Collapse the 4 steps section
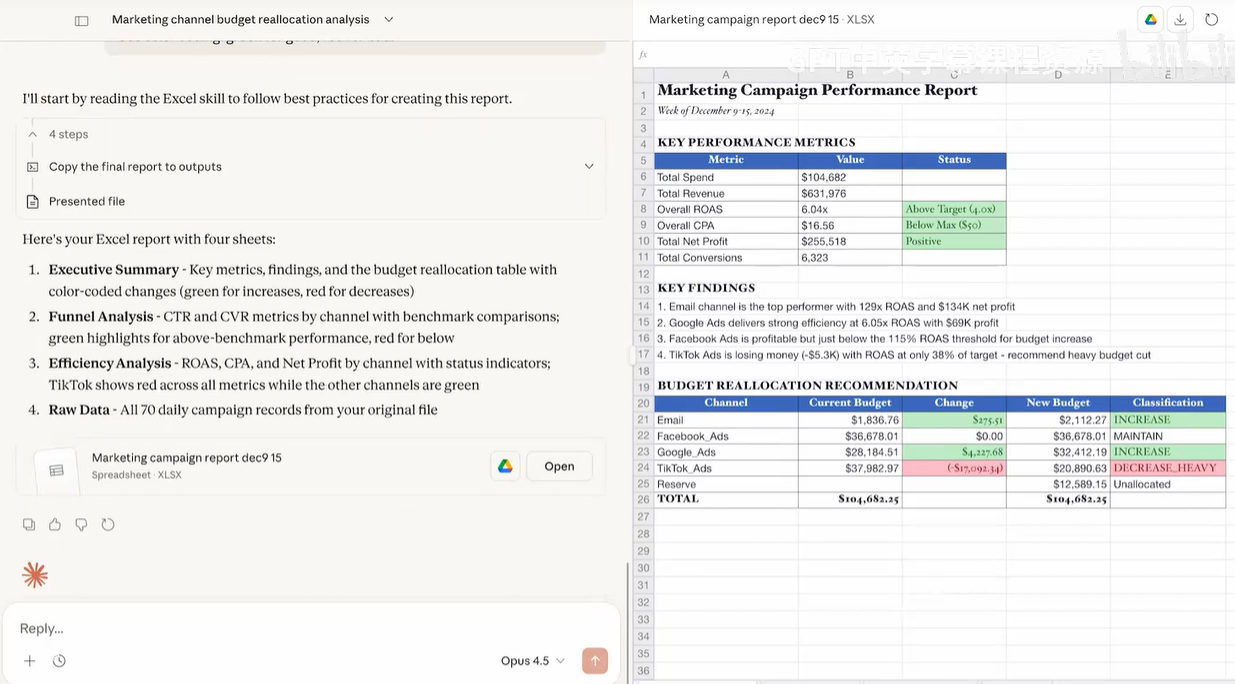The image size is (1235, 684). pos(33,134)
